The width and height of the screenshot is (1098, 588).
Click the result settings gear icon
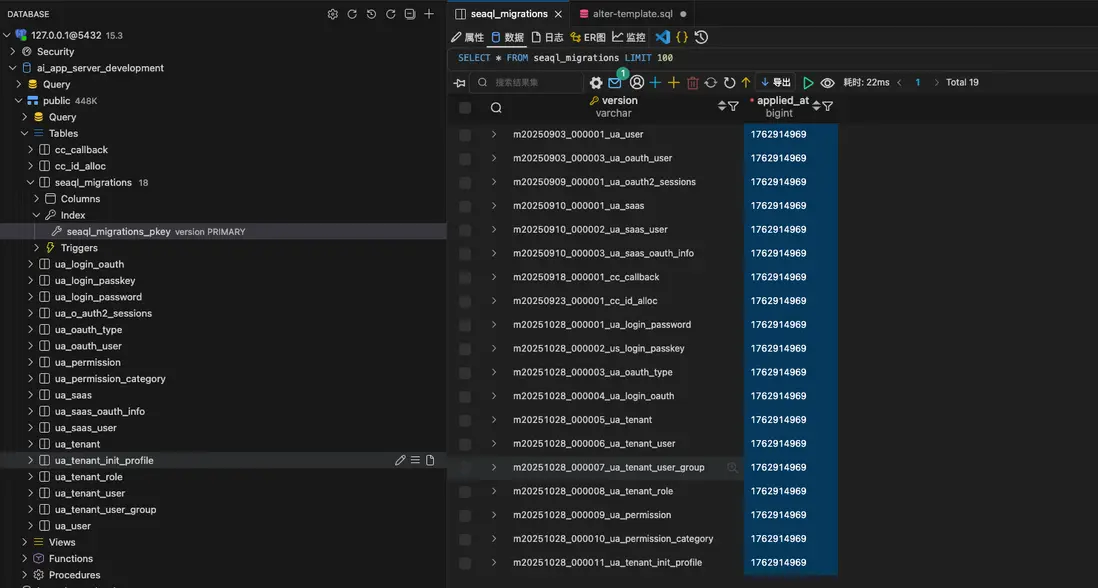596,83
